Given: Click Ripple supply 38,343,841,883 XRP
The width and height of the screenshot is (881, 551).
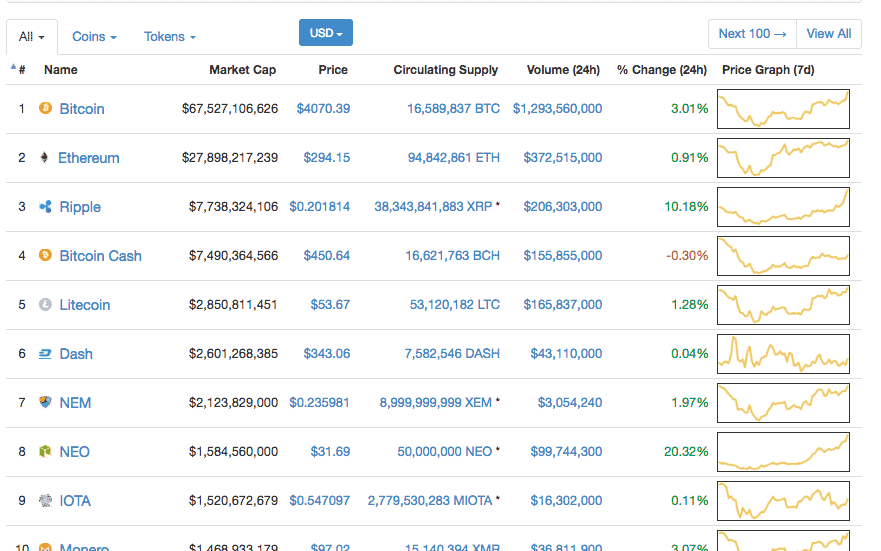Looking at the screenshot, I should [x=433, y=206].
